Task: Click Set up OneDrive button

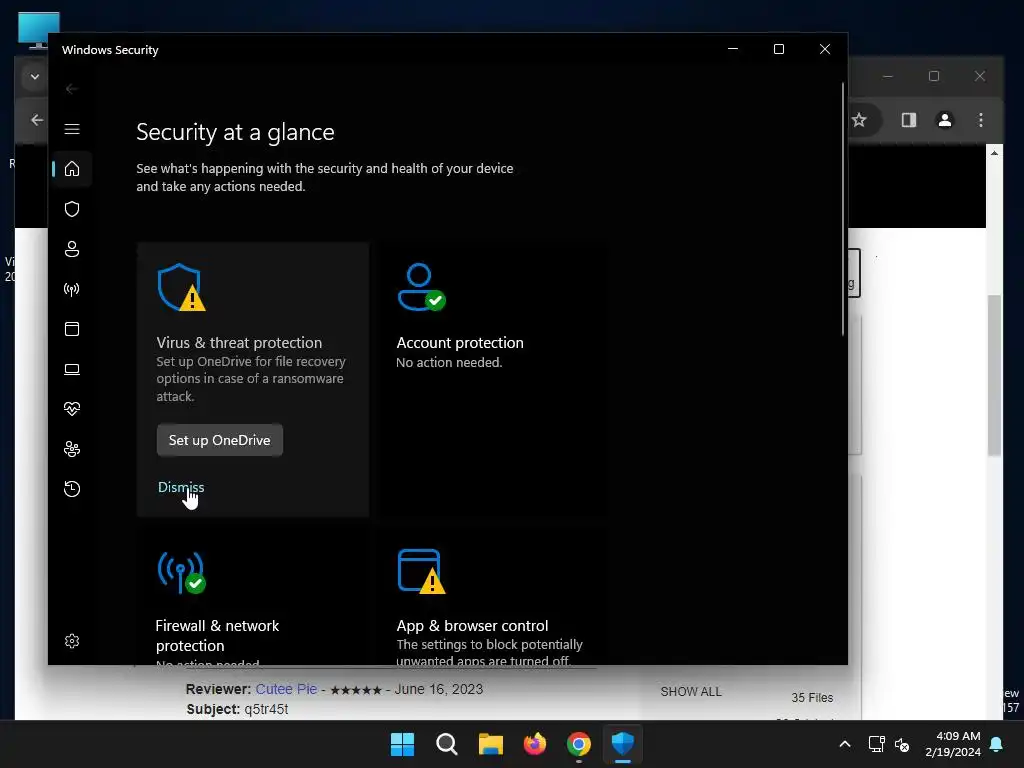Action: click(x=219, y=440)
